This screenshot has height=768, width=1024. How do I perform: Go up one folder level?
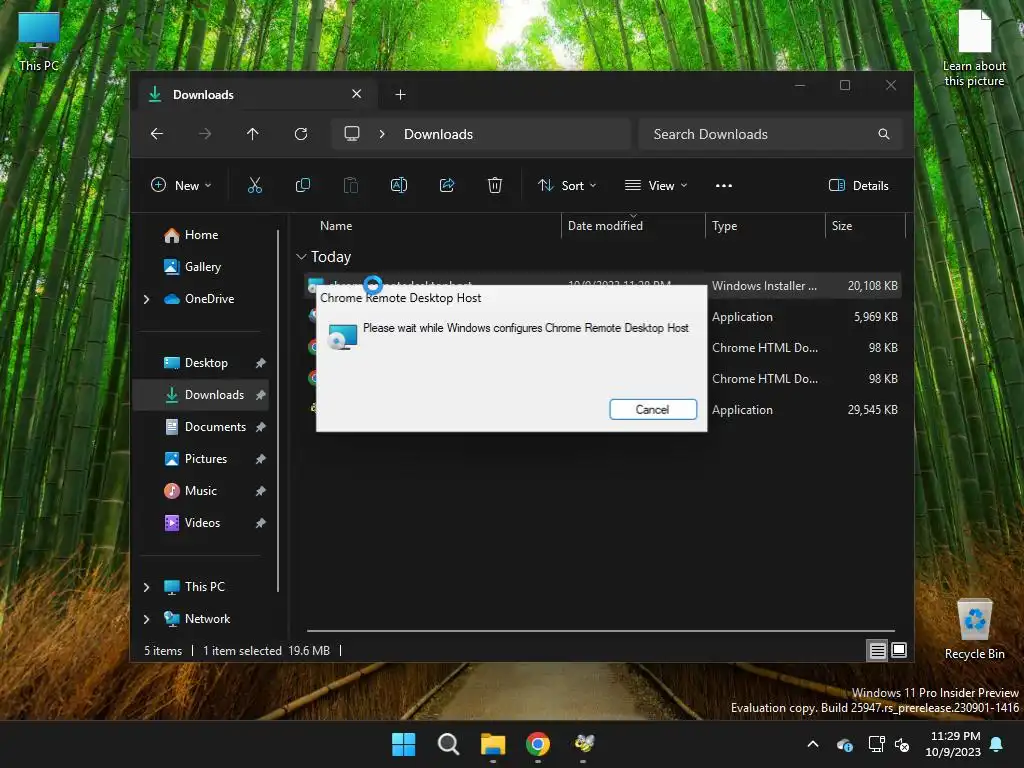click(253, 134)
